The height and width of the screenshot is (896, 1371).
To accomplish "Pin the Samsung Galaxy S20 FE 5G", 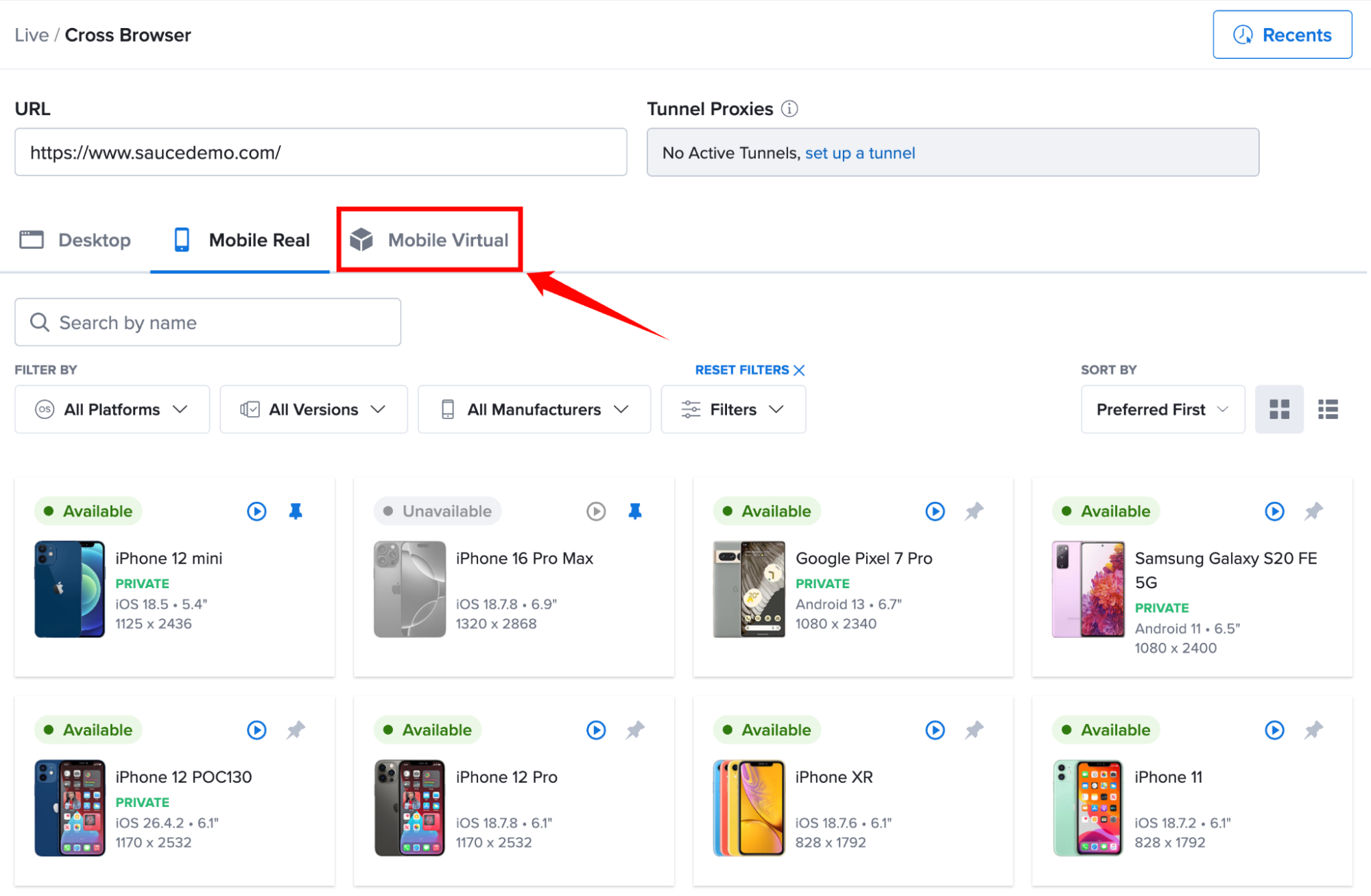I will pos(1313,511).
